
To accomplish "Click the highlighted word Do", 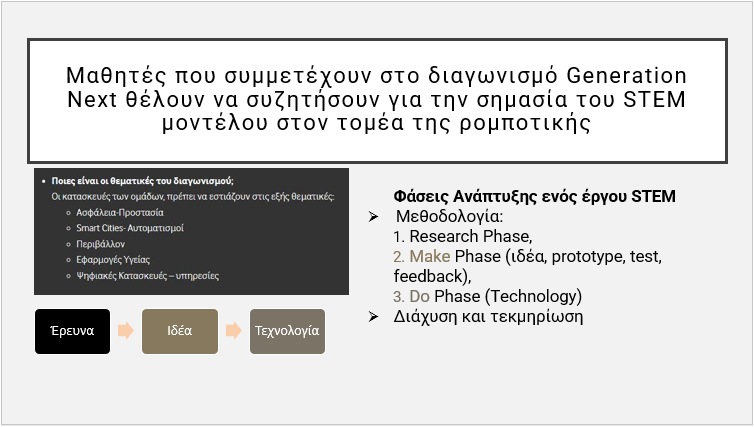I will 419,297.
